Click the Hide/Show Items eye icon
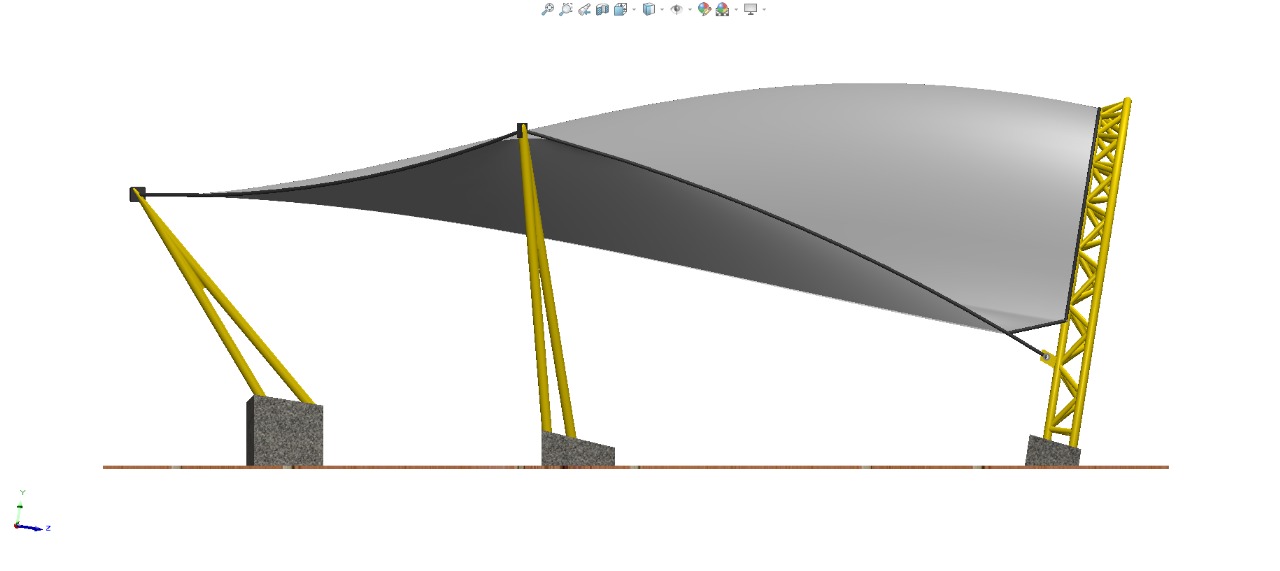The height and width of the screenshot is (571, 1280). point(677,9)
